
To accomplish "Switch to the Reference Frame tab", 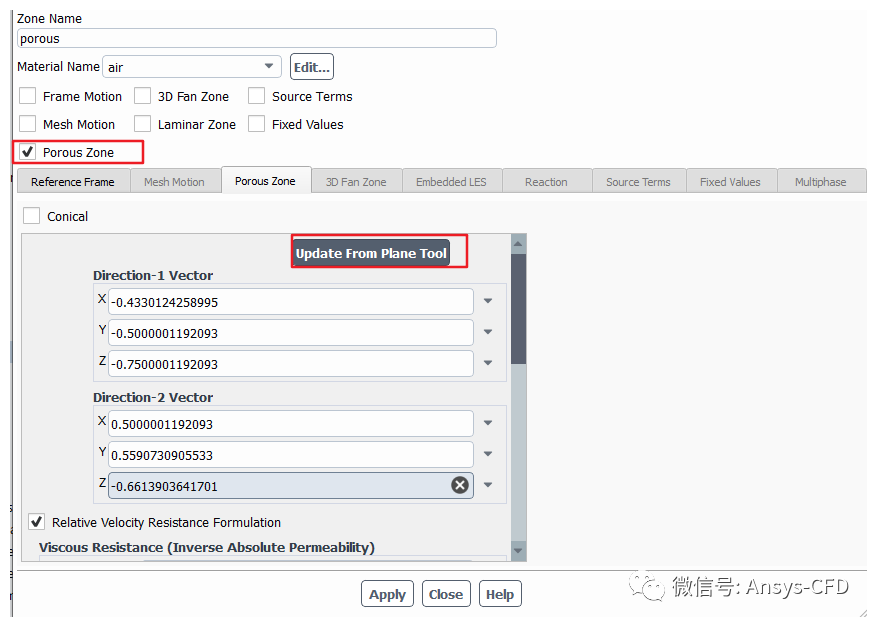I will point(73,182).
